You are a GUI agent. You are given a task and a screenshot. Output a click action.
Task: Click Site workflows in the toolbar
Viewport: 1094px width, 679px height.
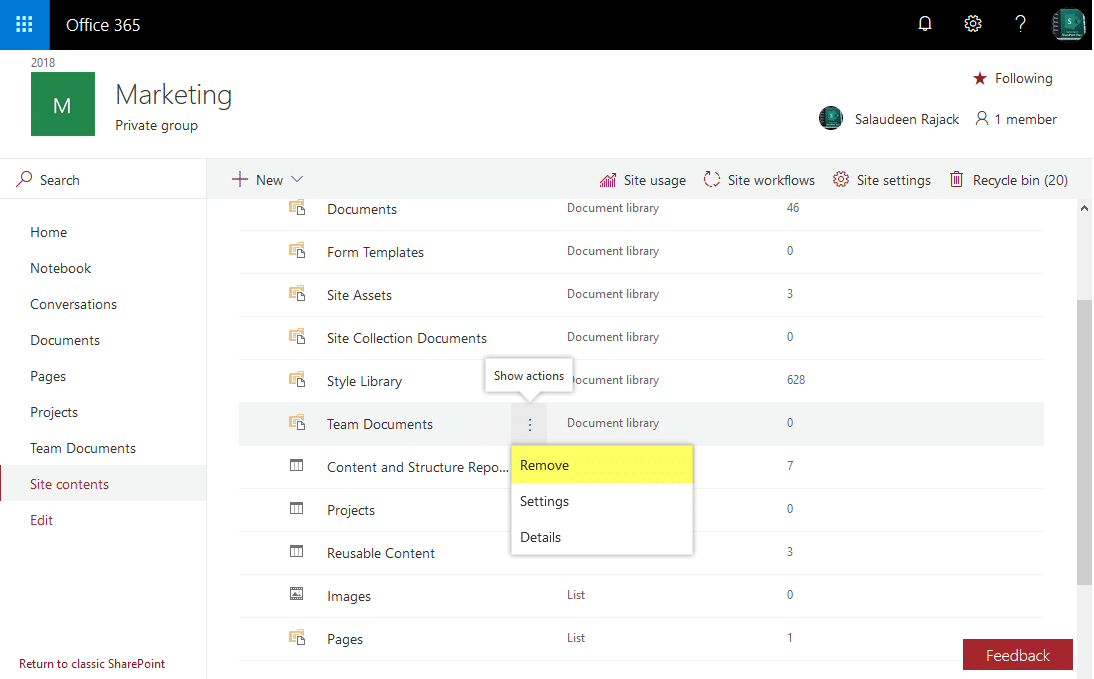(759, 180)
